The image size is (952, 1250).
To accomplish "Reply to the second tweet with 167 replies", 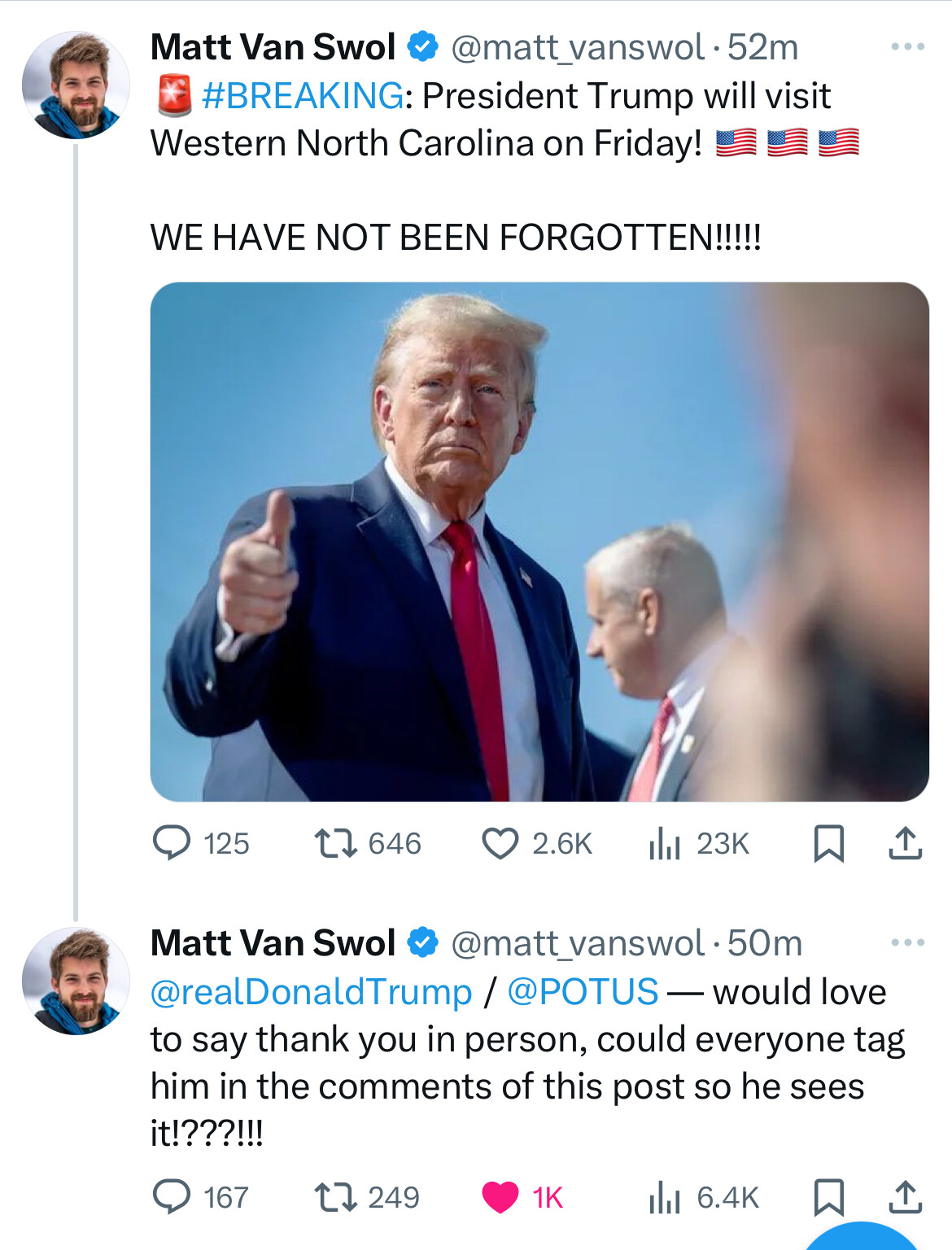I will pyautogui.click(x=172, y=1197).
